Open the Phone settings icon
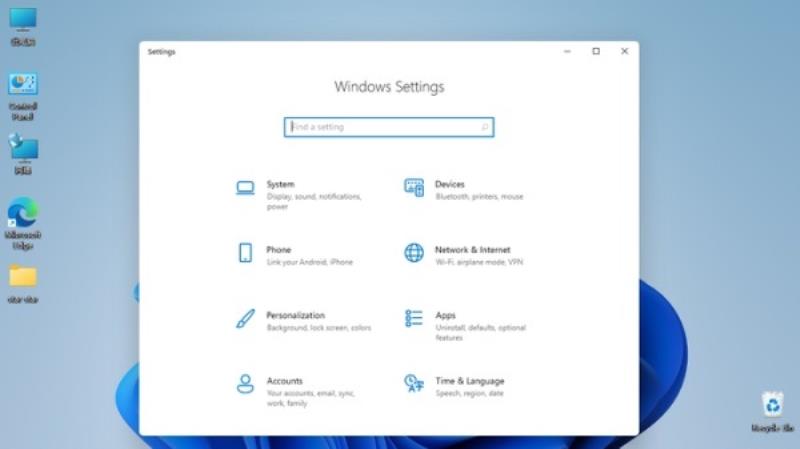 click(x=245, y=253)
